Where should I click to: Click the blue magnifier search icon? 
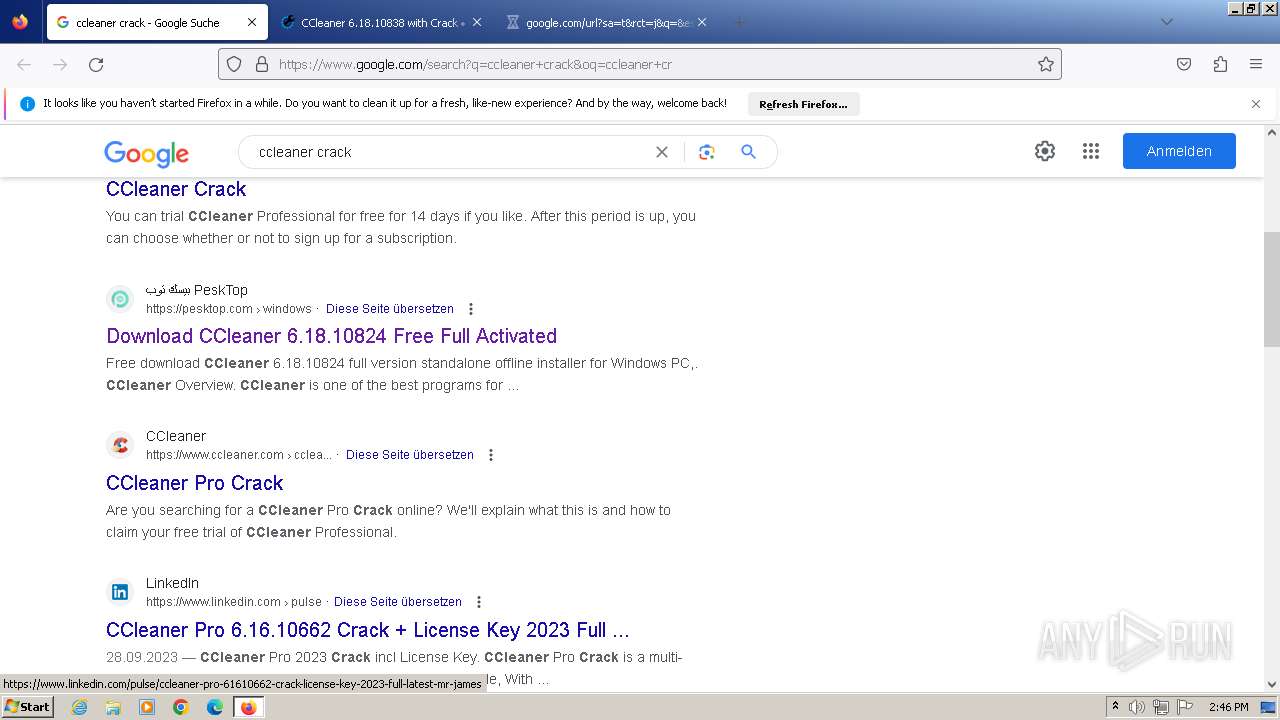[748, 152]
